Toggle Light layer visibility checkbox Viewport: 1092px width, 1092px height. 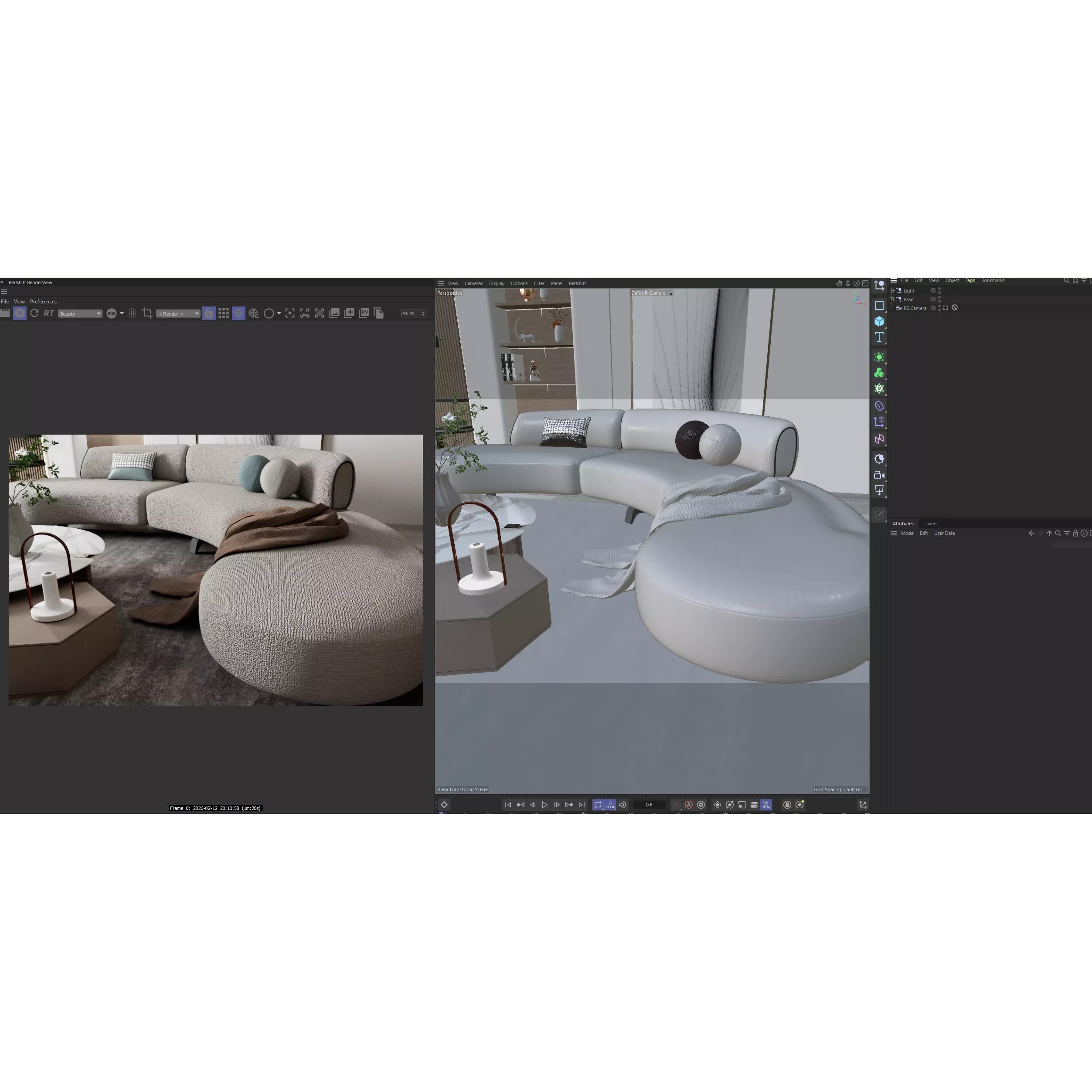point(933,290)
